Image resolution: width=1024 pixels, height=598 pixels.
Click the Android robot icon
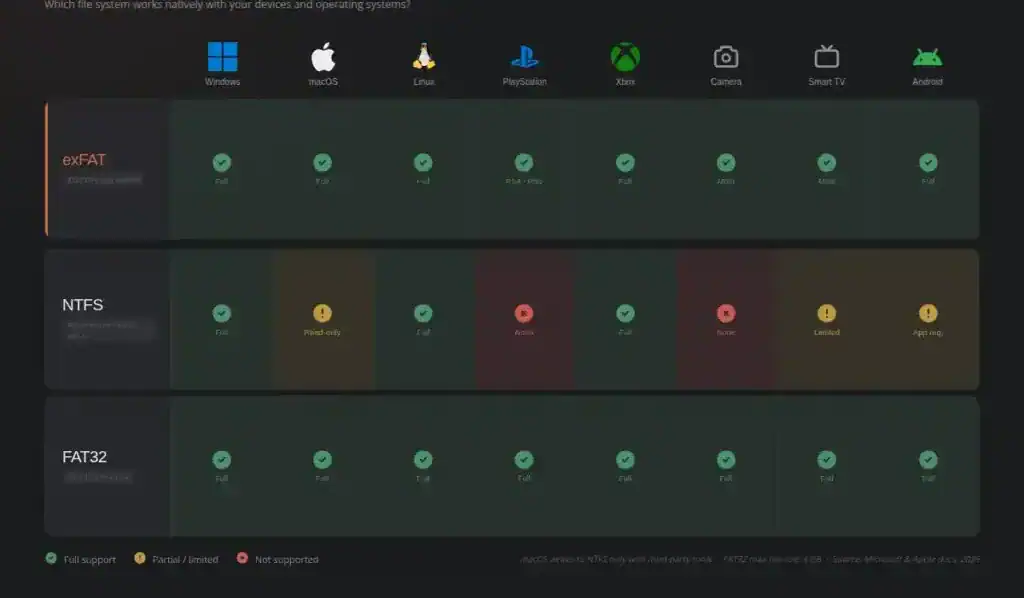(927, 57)
